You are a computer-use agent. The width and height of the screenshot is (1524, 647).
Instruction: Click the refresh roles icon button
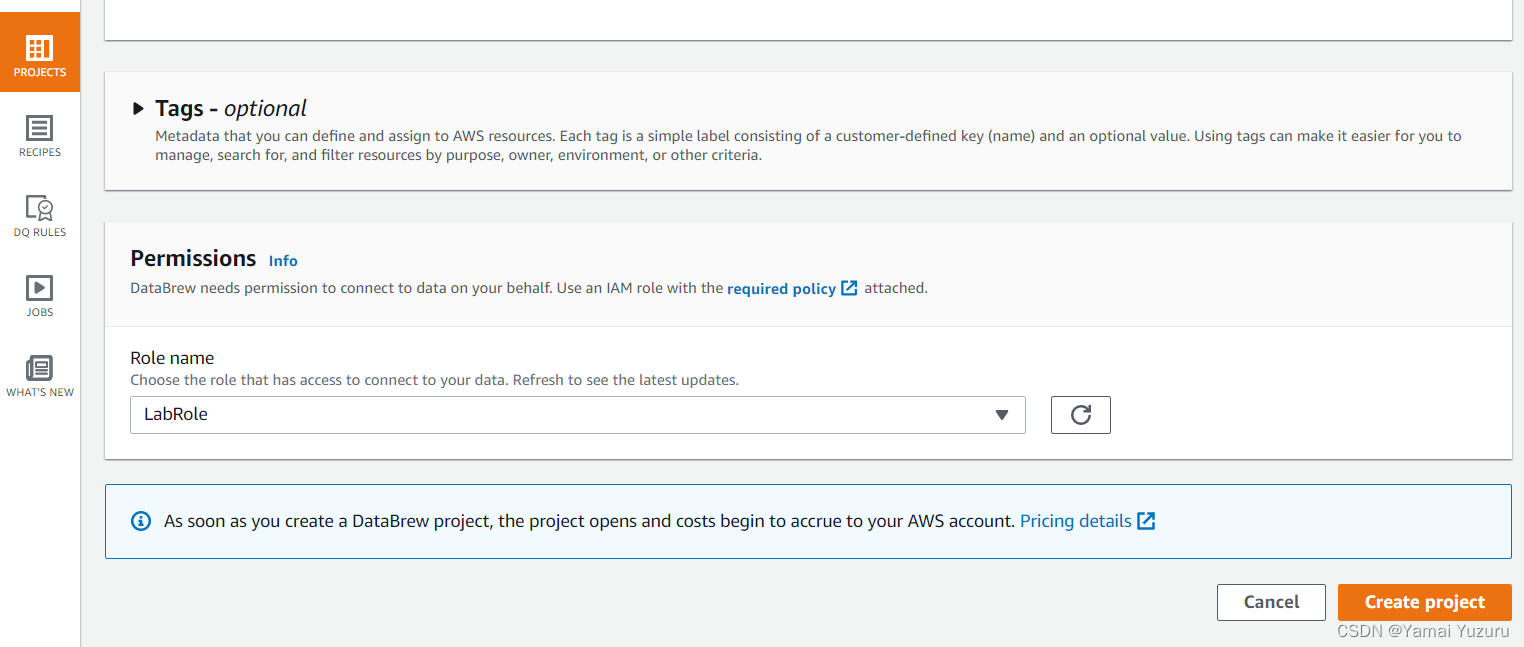1080,415
